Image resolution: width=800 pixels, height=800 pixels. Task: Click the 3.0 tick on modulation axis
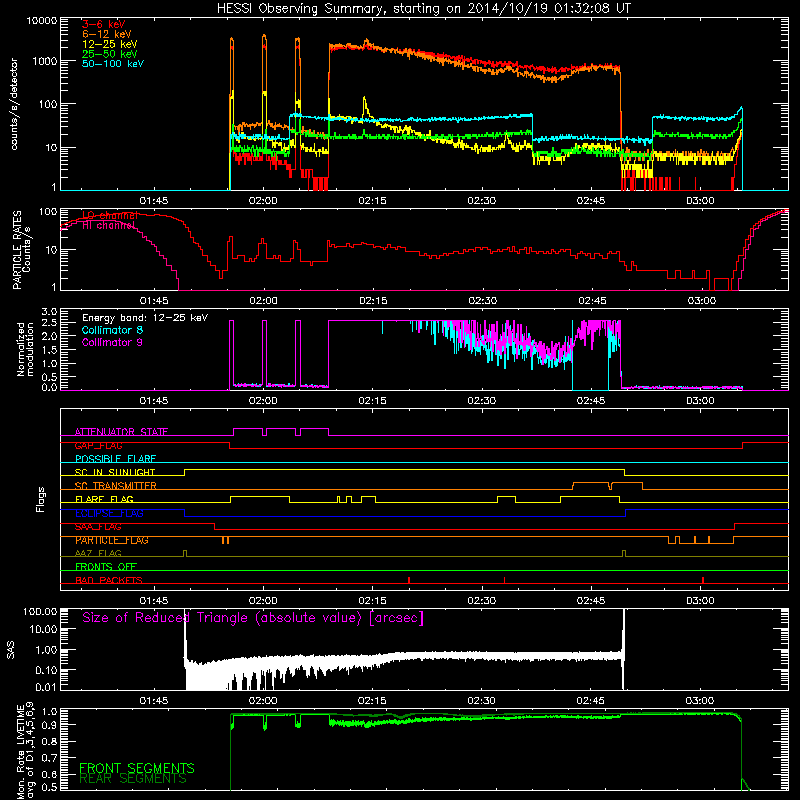(49, 312)
